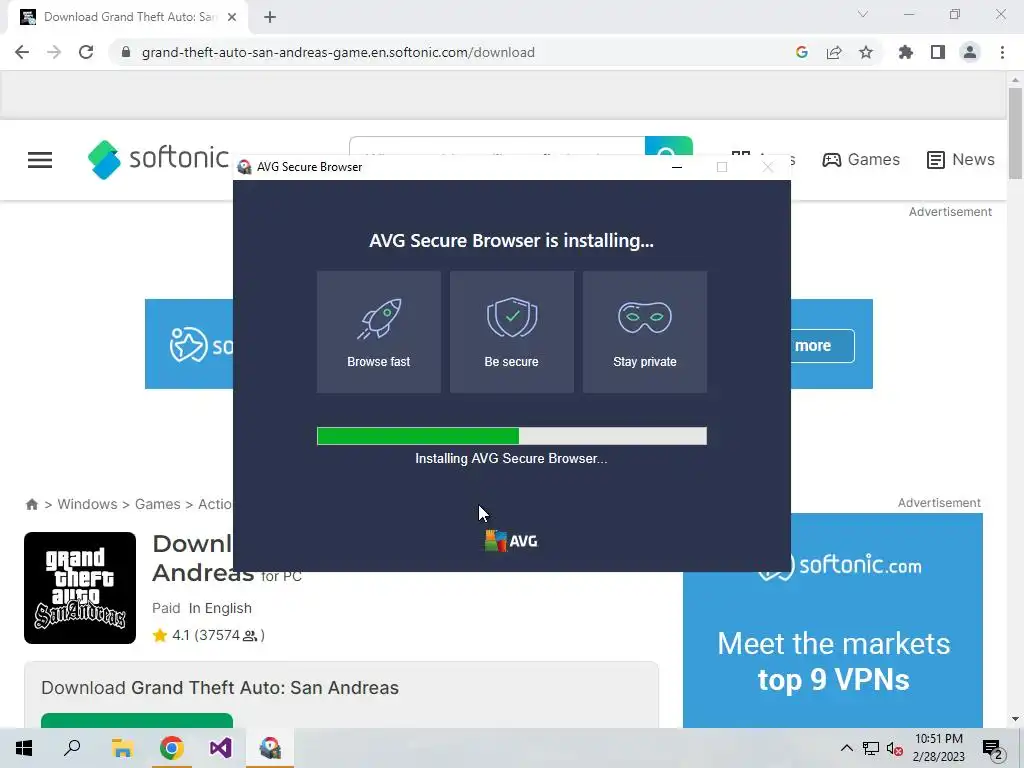
Task: Open the Chrome three-dot menu
Action: click(x=1002, y=52)
